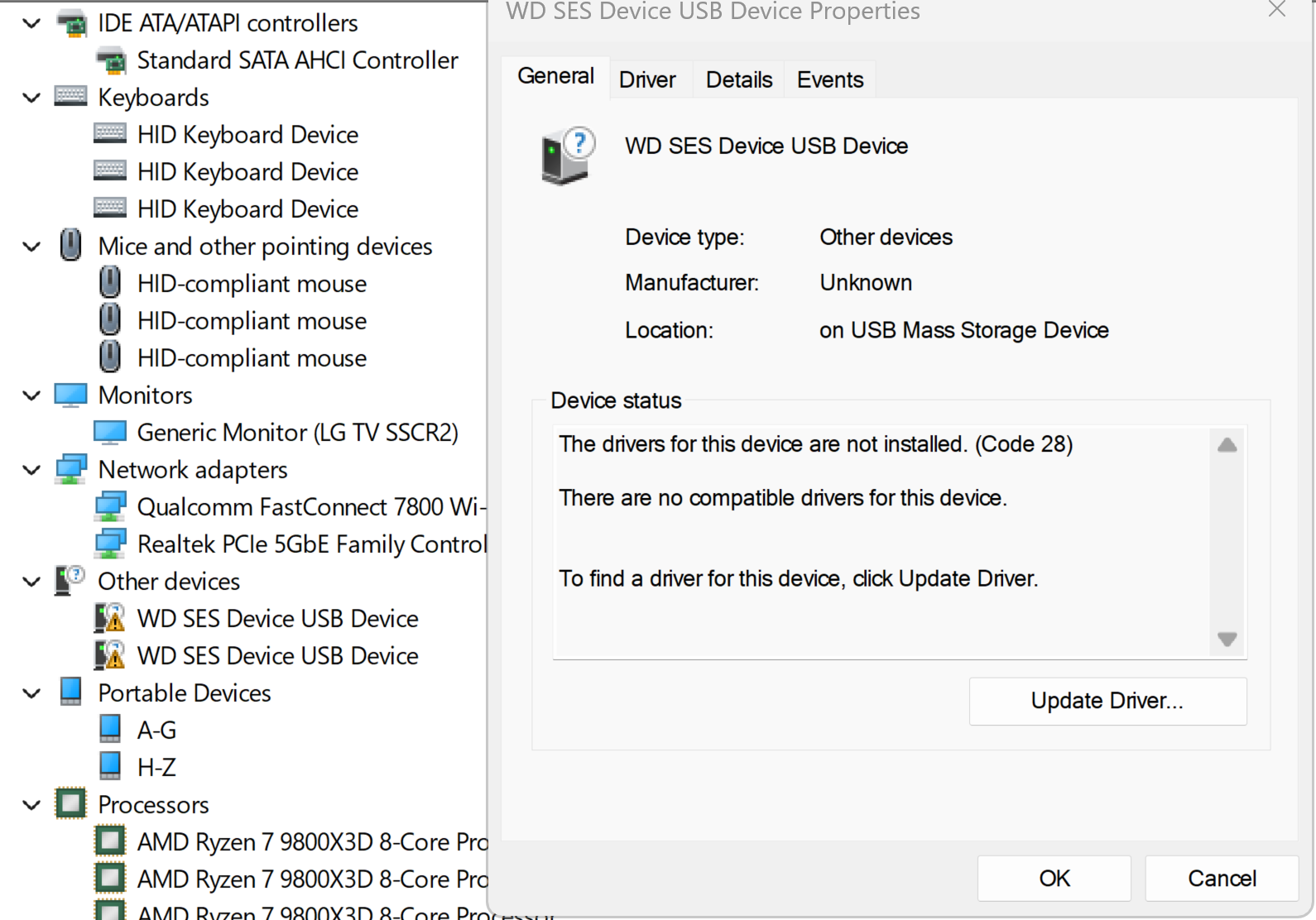The image size is (1316, 920).
Task: Collapse the Keyboards tree node
Action: [x=31, y=98]
